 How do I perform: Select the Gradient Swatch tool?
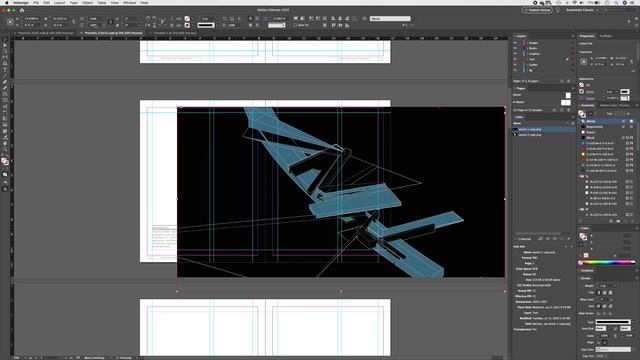[x=5, y=119]
